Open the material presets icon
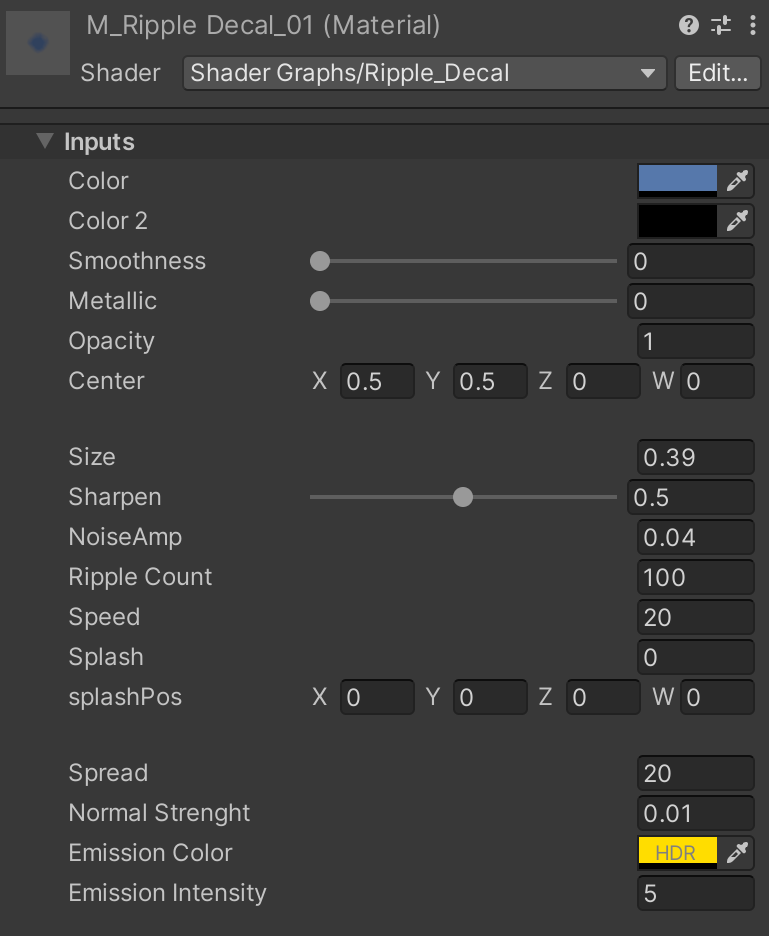The width and height of the screenshot is (769, 936). point(720,25)
